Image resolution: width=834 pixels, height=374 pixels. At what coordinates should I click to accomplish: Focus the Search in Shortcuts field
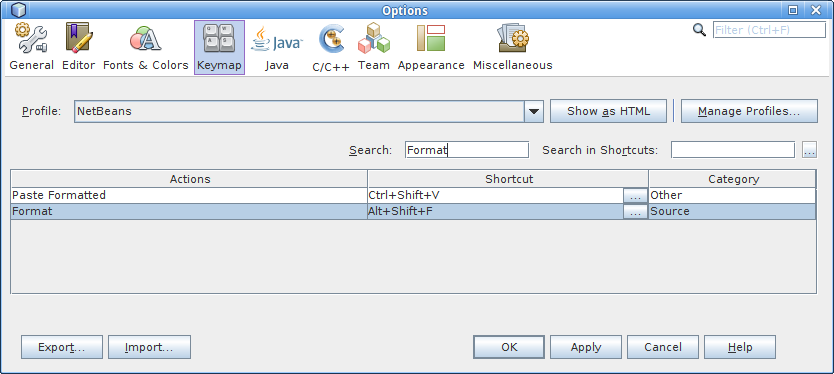coord(733,150)
